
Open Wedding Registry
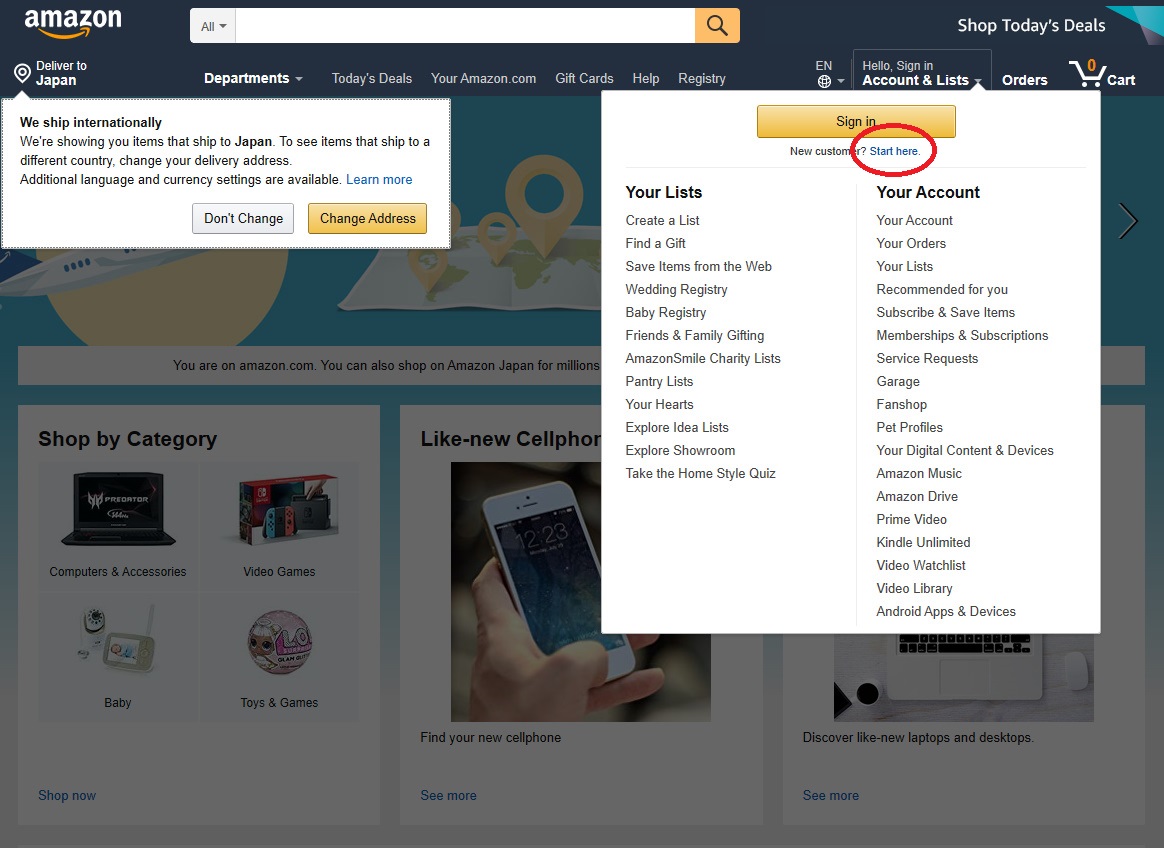coord(676,290)
